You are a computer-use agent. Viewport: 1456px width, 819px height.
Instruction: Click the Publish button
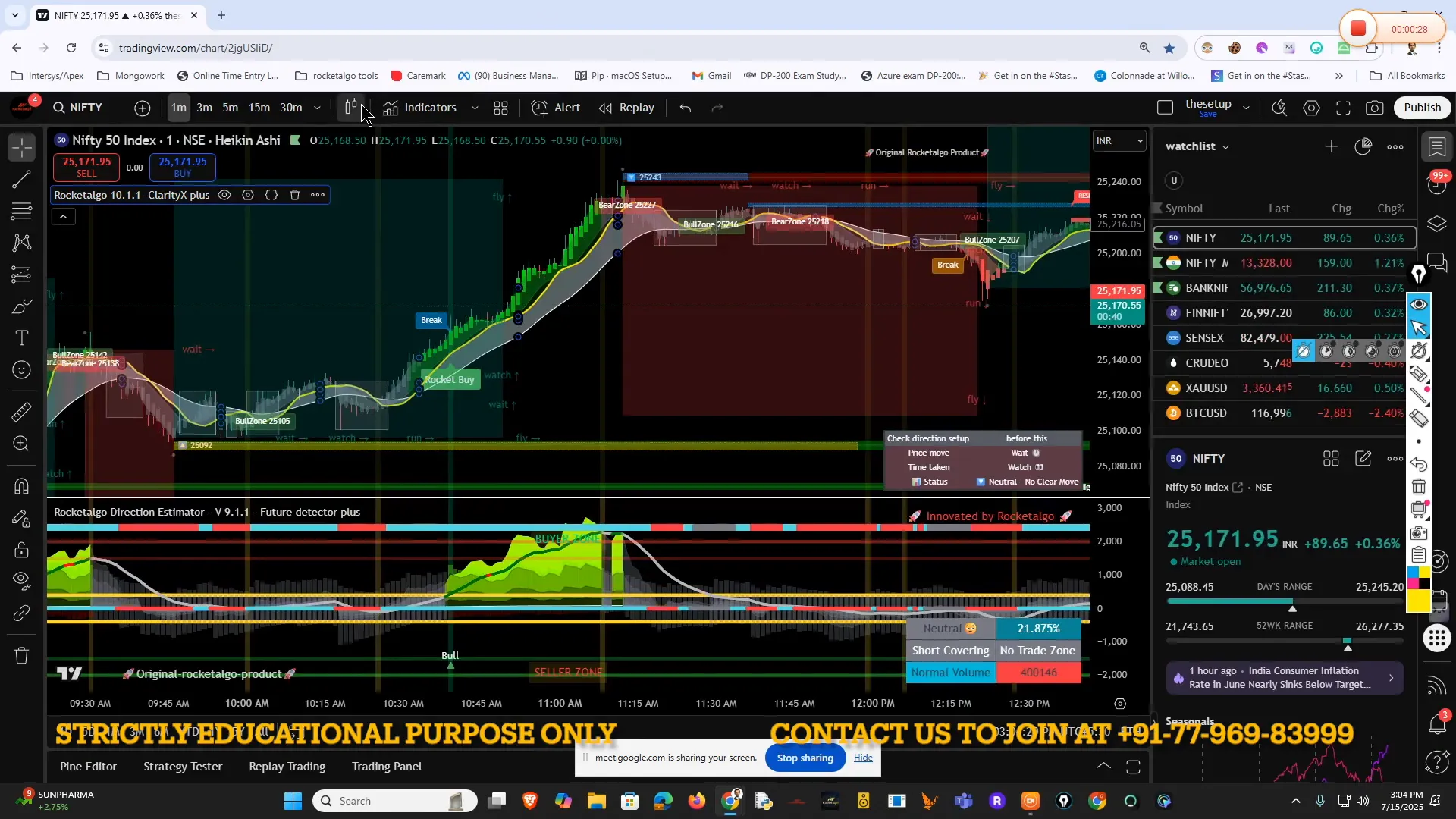click(x=1422, y=108)
